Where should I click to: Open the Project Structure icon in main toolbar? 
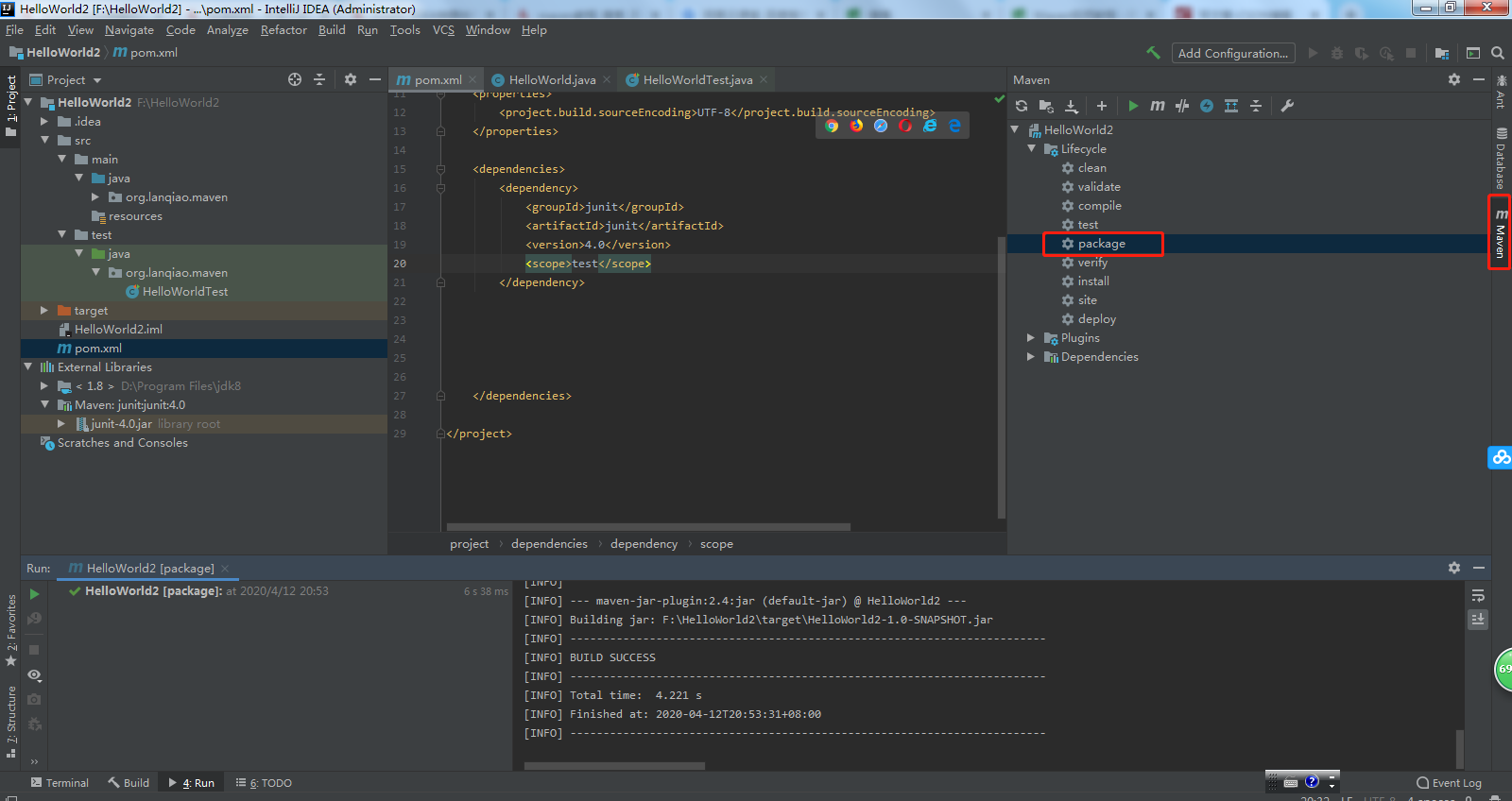[x=1442, y=53]
